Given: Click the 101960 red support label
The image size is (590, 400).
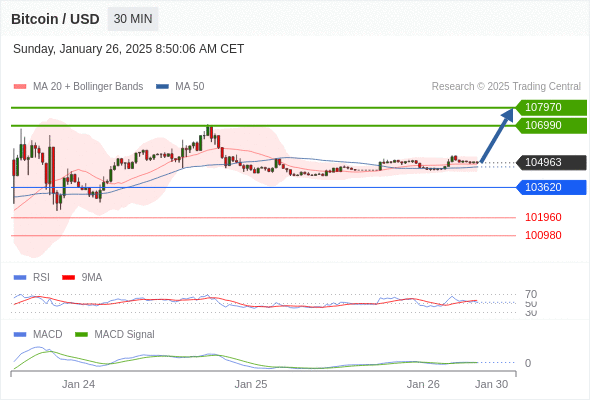Looking at the screenshot, I should pos(543,217).
